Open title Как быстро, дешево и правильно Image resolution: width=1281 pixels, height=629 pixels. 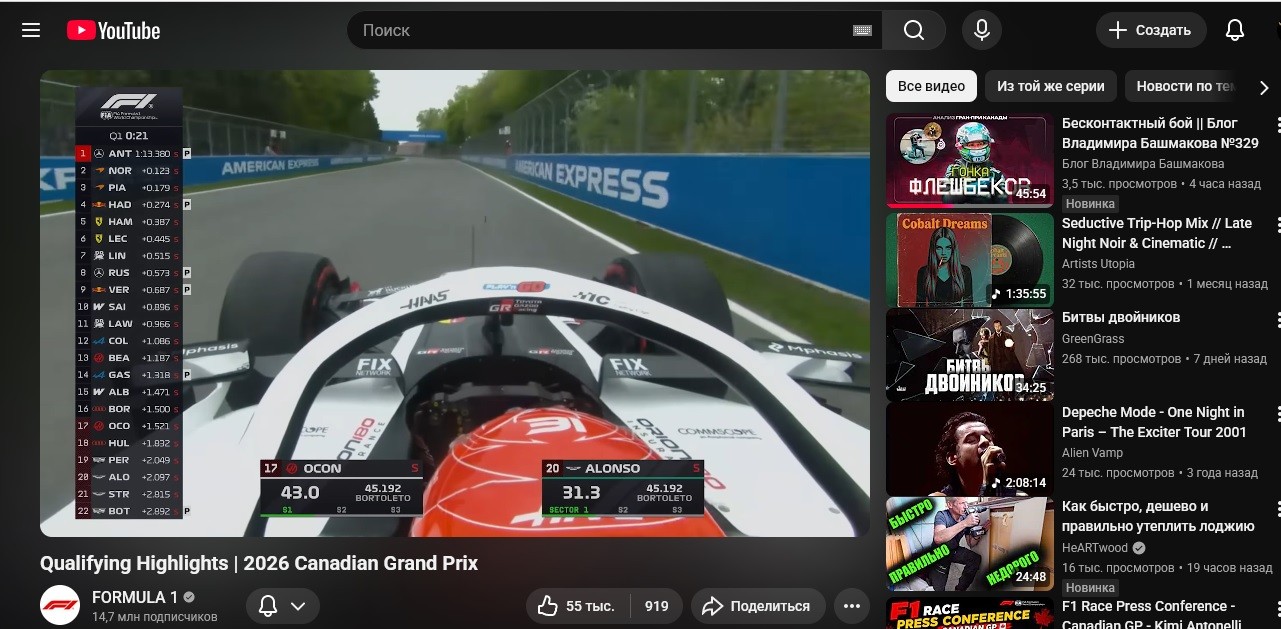(x=1158, y=516)
